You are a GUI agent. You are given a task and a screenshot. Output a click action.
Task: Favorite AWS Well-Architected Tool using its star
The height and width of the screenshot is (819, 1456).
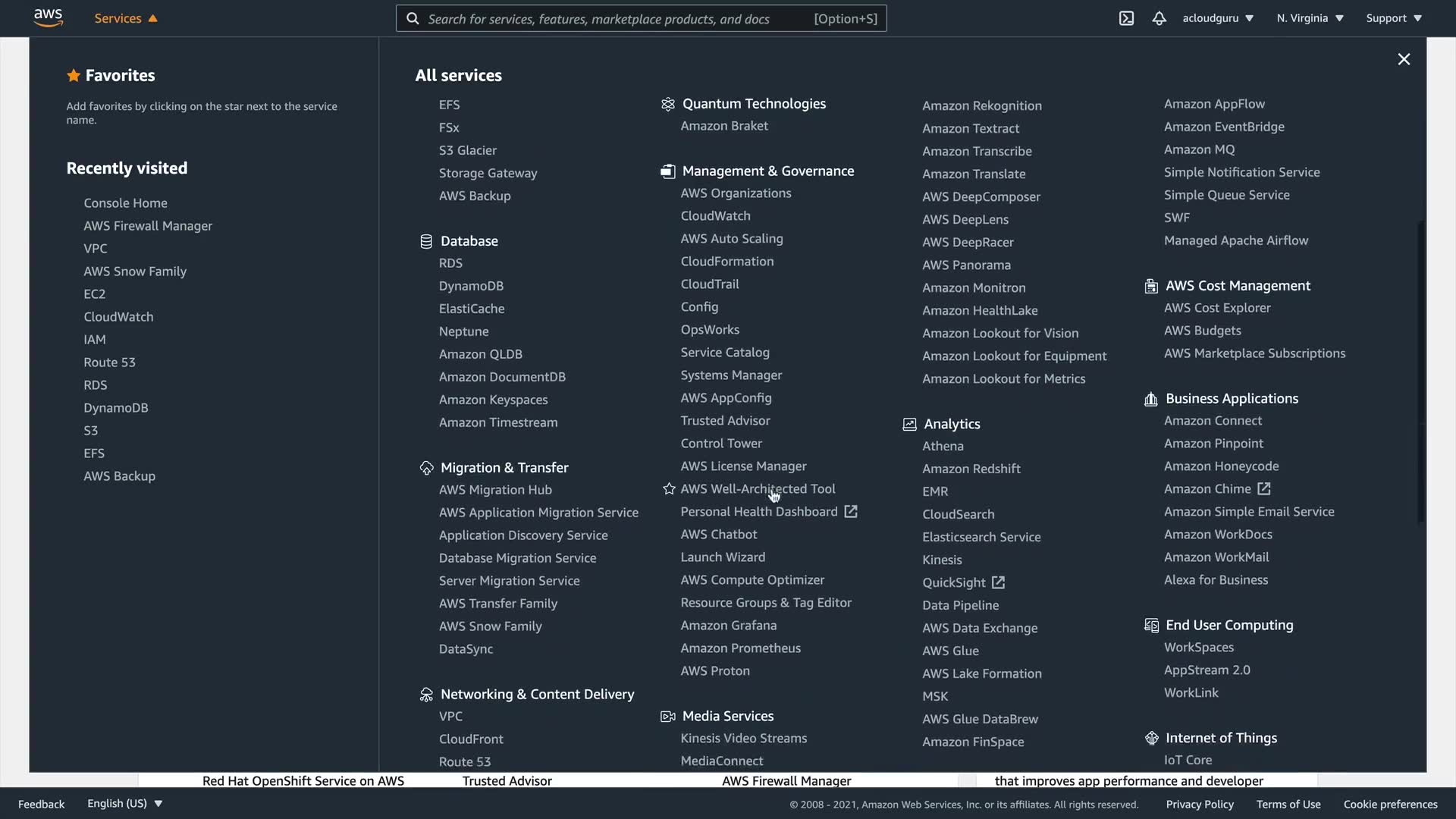pyautogui.click(x=669, y=489)
